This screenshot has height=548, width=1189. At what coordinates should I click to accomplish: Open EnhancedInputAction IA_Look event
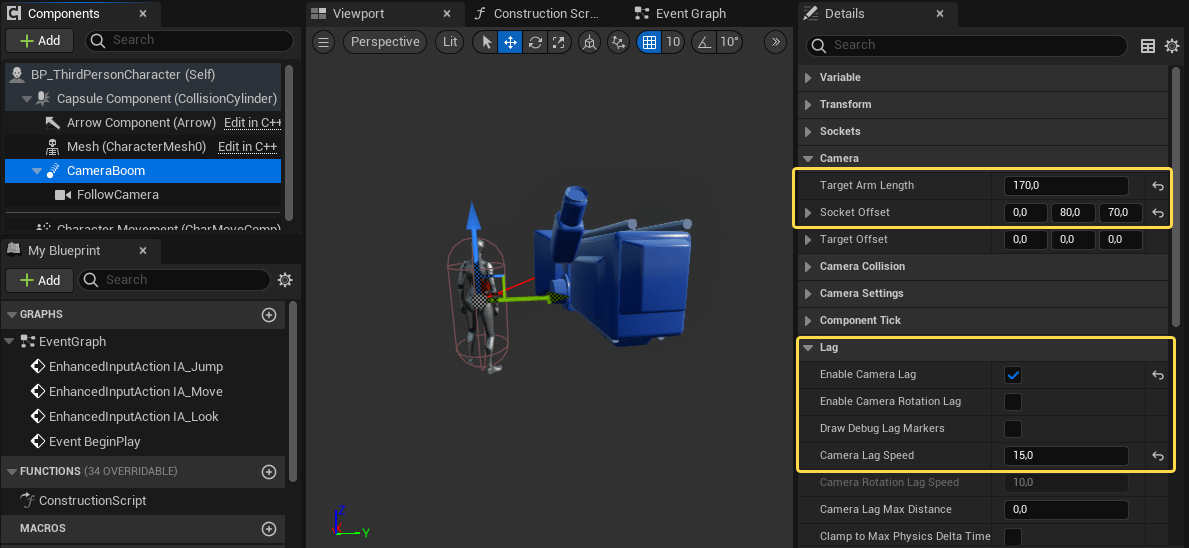click(x=133, y=417)
